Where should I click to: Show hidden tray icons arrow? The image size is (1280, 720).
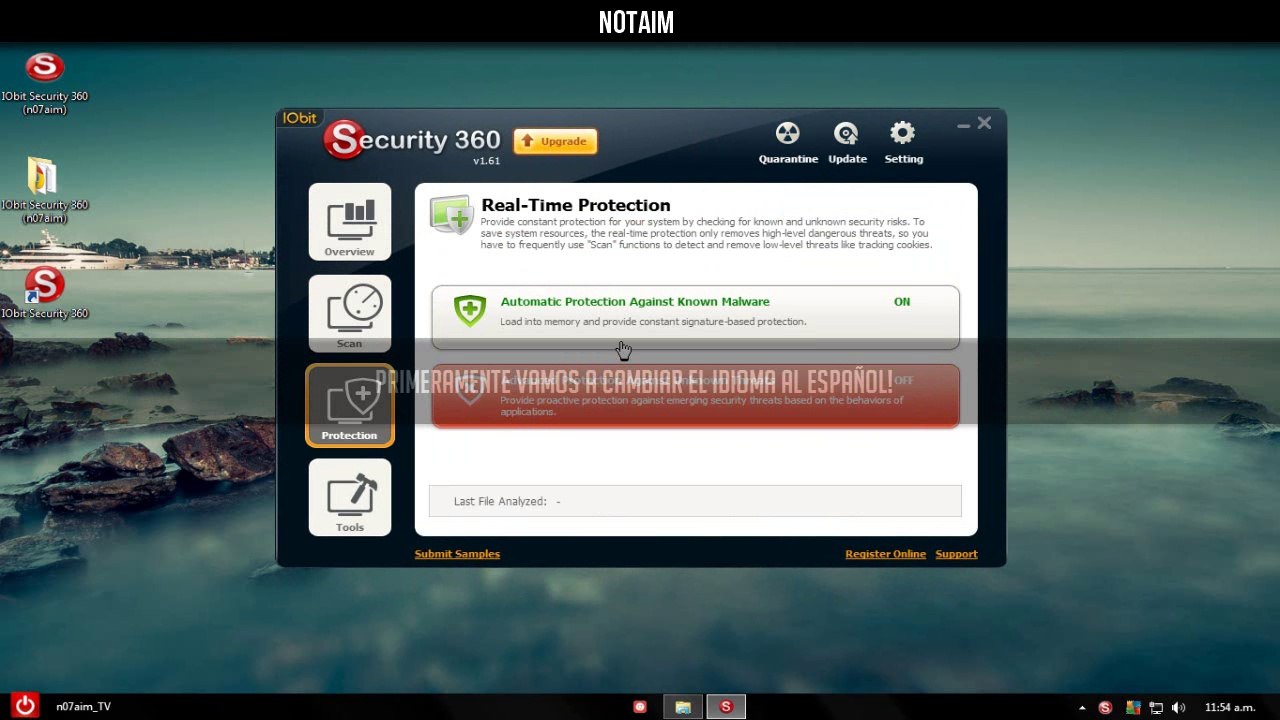tap(1082, 708)
